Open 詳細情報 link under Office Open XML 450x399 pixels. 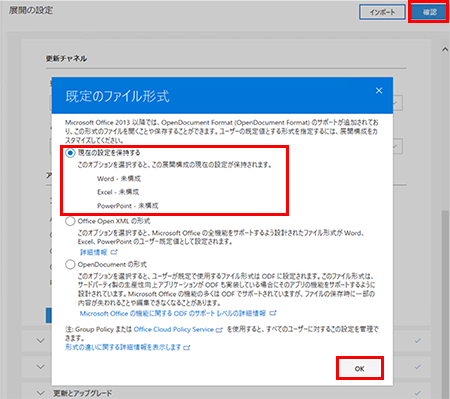(93, 252)
